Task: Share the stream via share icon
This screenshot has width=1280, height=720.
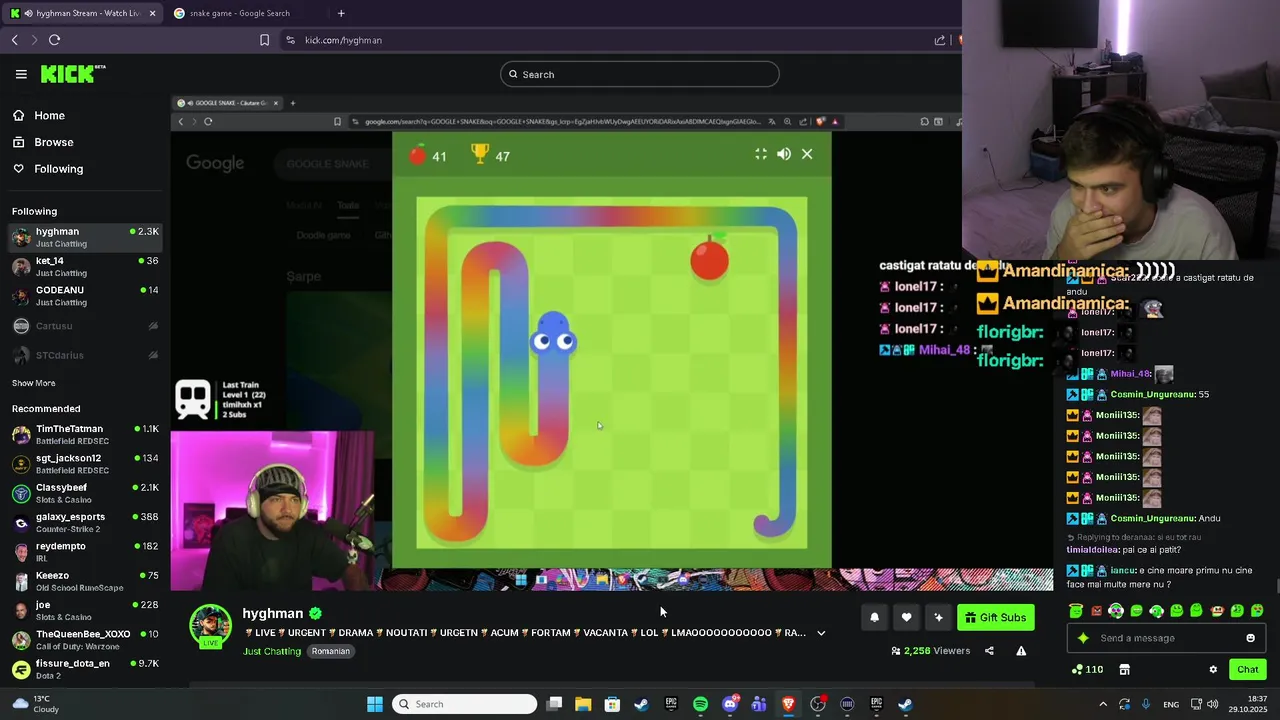Action: pyautogui.click(x=989, y=651)
